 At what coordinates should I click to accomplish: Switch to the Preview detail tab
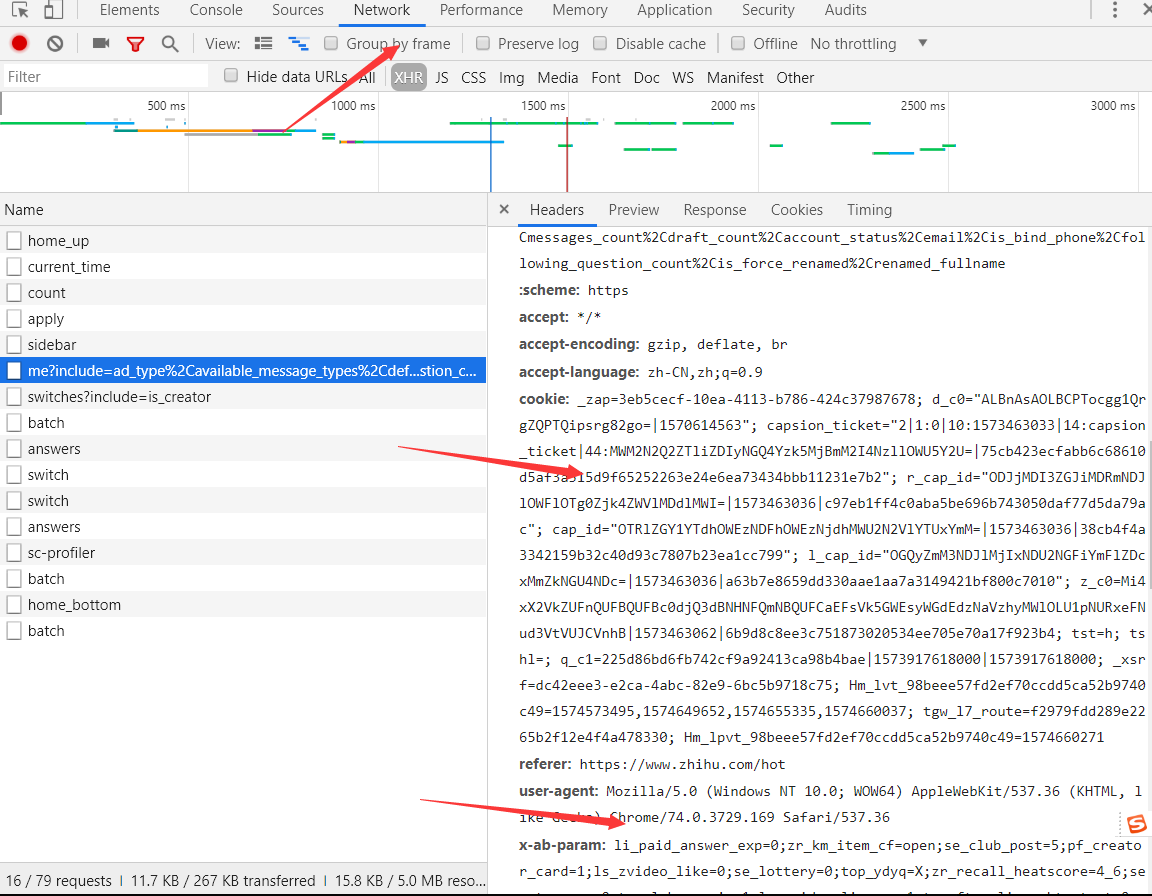(x=633, y=210)
